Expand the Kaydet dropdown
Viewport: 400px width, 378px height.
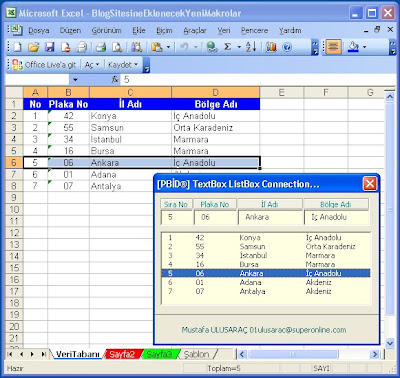pyautogui.click(x=123, y=65)
